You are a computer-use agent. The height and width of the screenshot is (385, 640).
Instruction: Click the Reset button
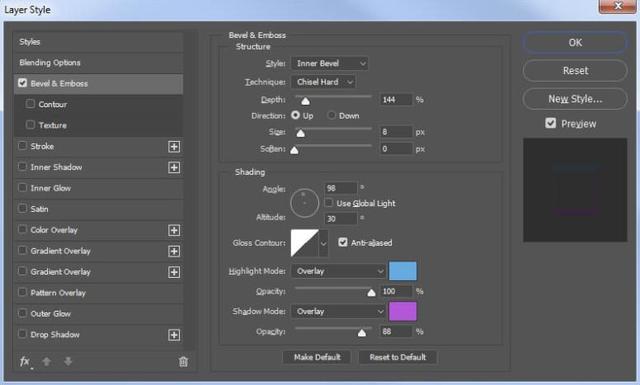(575, 71)
